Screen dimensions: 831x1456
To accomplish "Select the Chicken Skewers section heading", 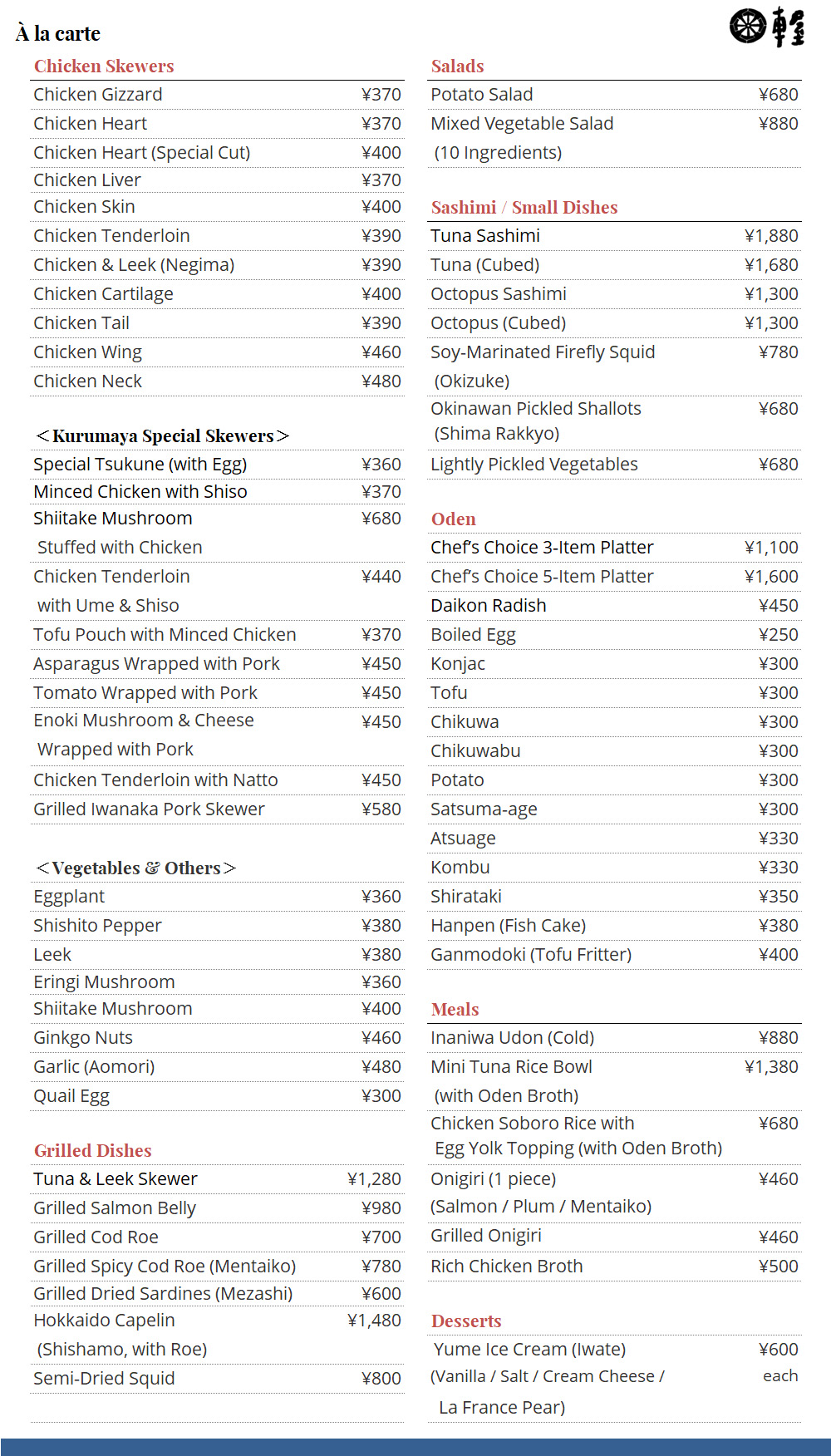I will [x=104, y=66].
